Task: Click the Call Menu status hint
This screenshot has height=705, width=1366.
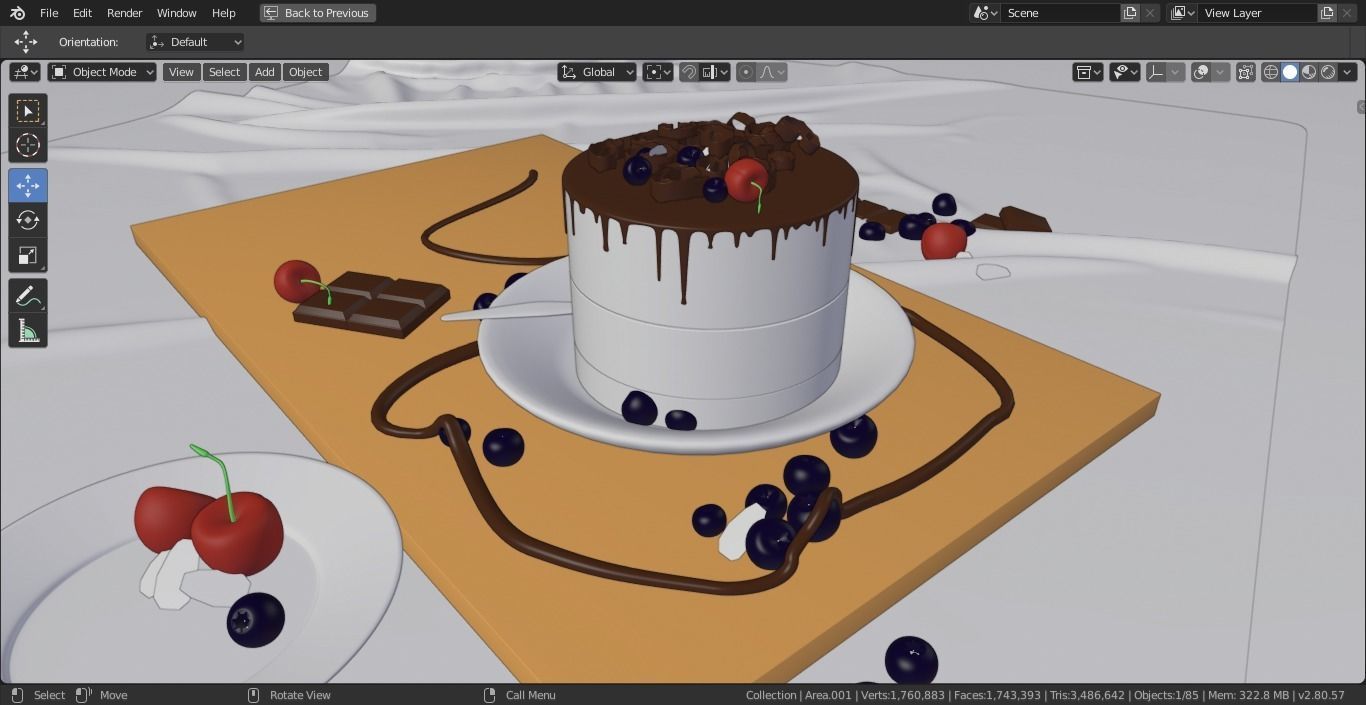Action: (x=530, y=695)
